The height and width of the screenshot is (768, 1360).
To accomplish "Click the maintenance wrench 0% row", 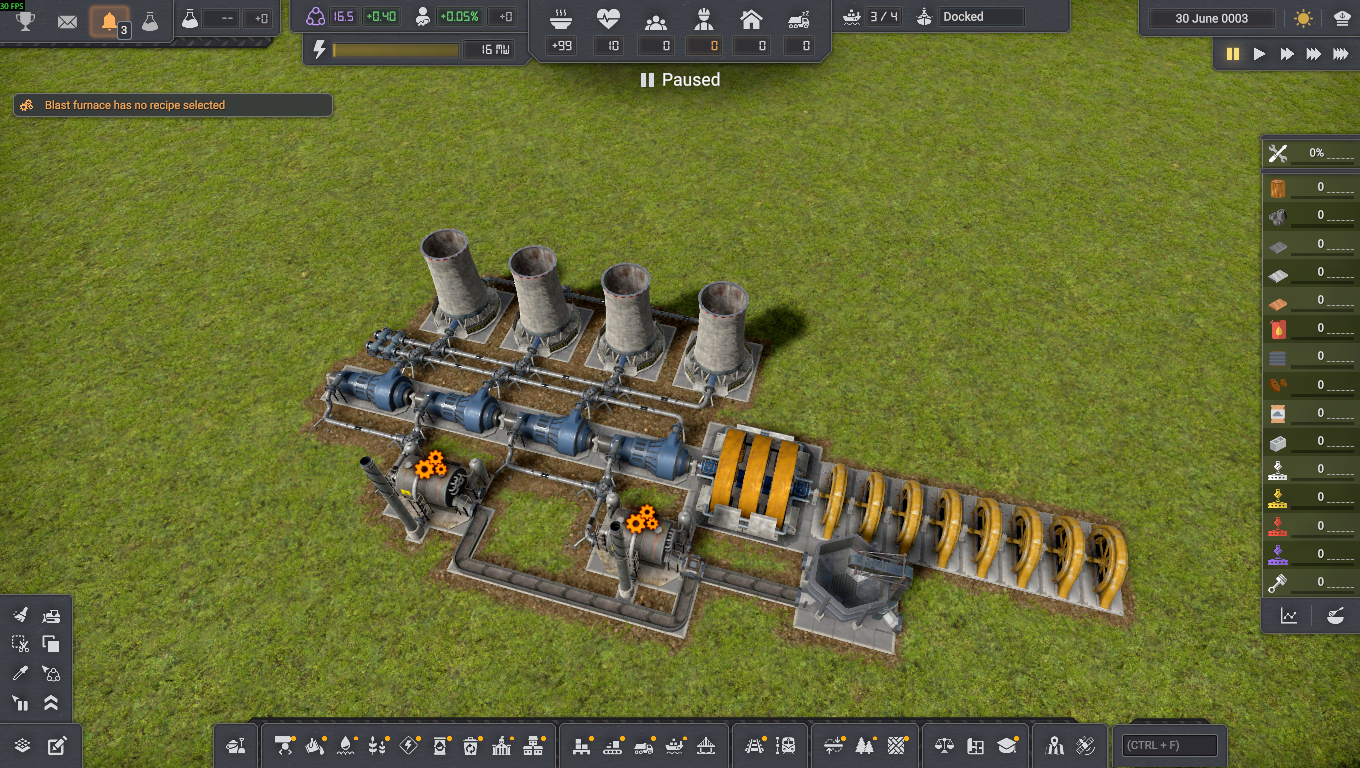I will 1311,154.
